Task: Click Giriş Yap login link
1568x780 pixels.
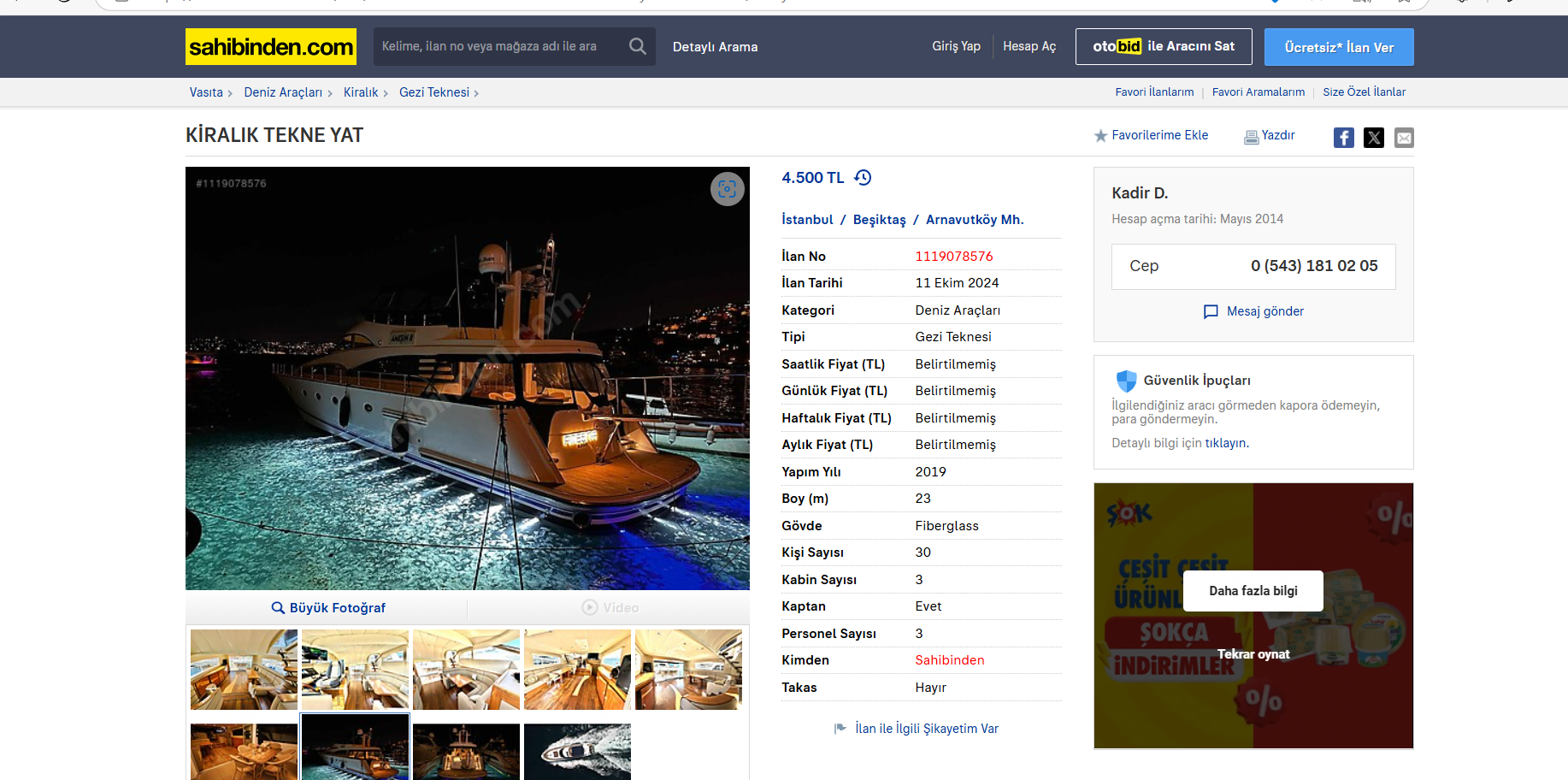Action: tap(956, 46)
